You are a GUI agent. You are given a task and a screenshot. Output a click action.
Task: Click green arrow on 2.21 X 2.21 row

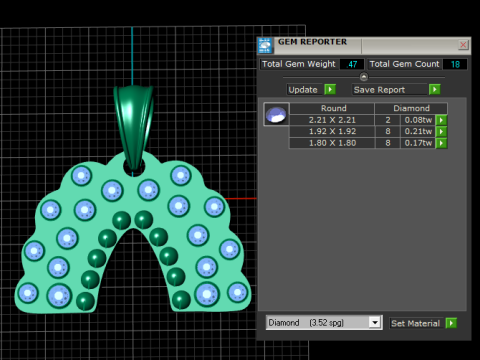click(441, 120)
